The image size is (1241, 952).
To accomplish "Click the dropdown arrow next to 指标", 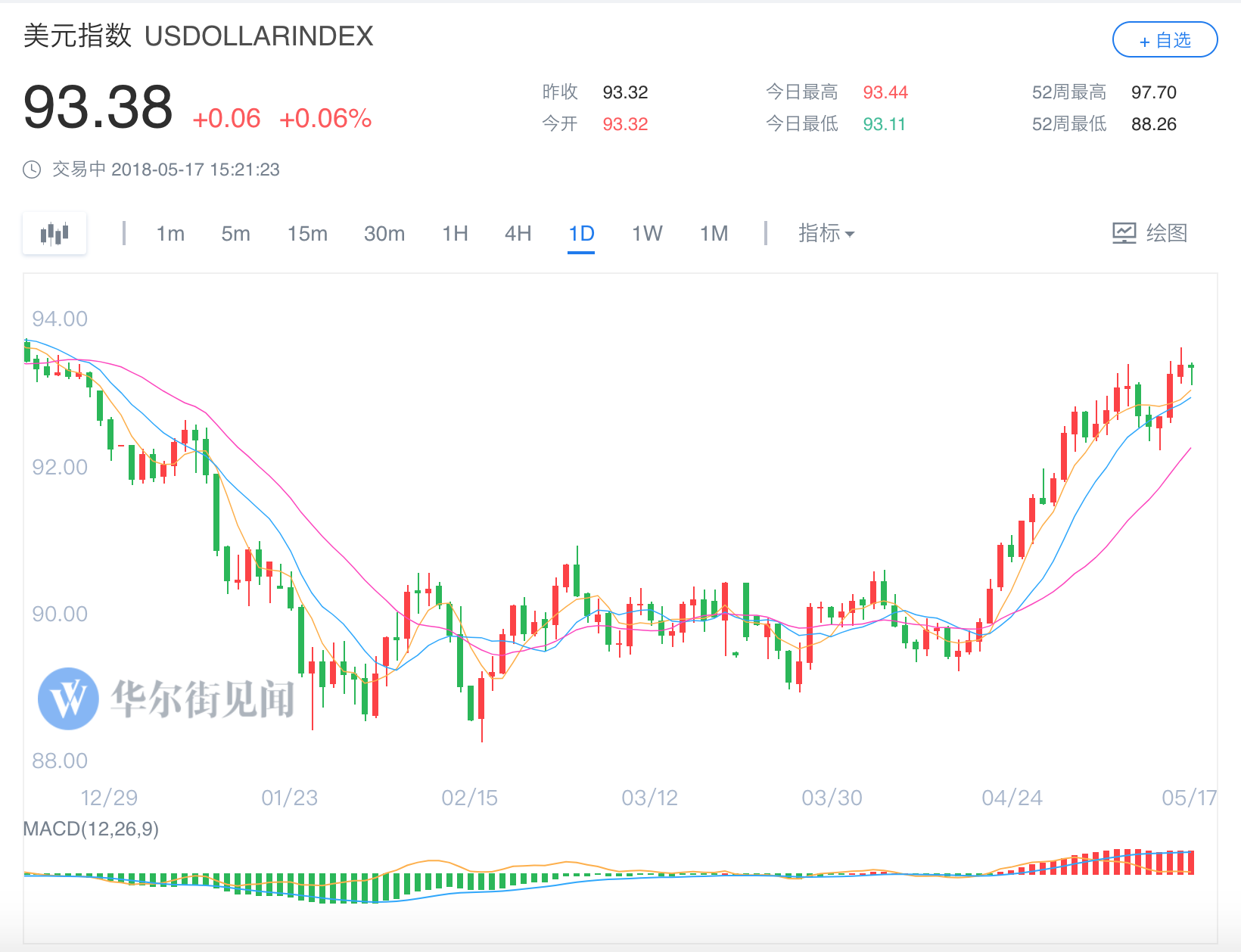I will click(x=850, y=235).
